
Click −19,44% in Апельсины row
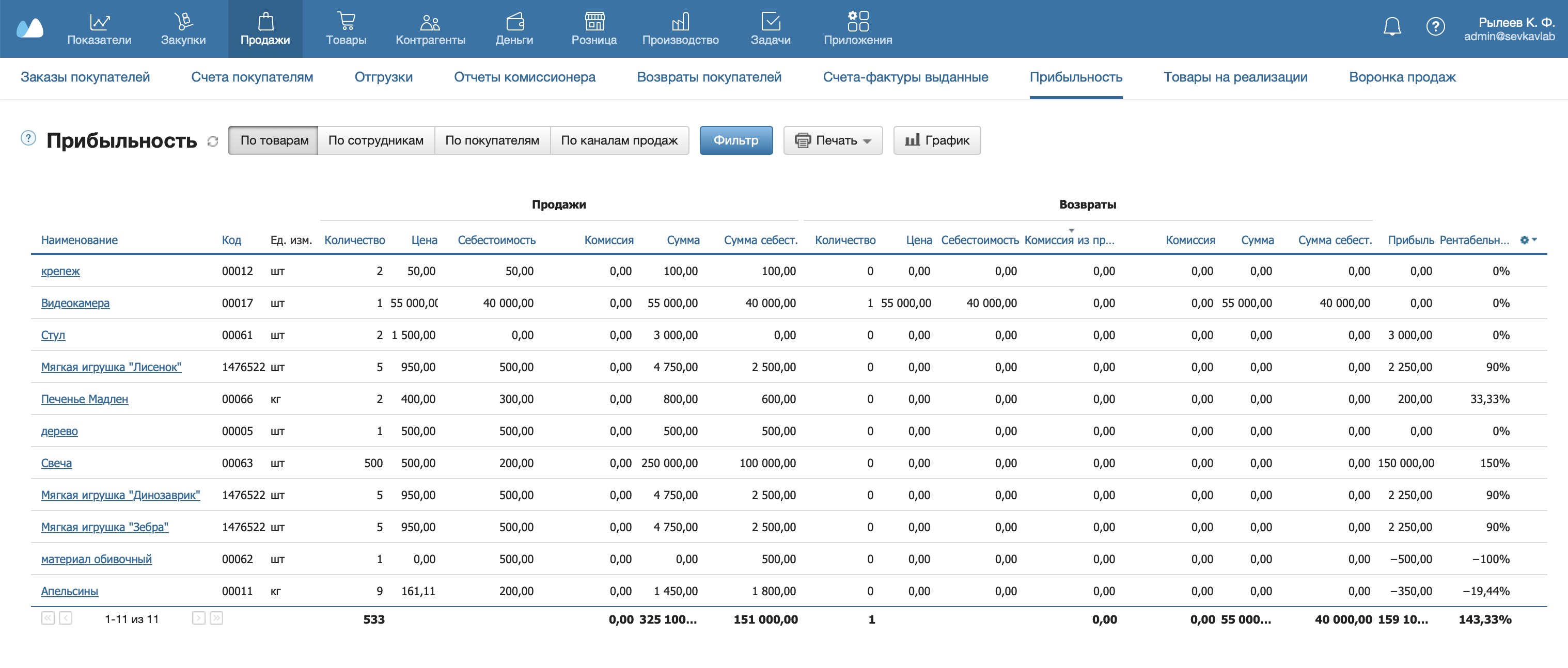coord(1485,592)
